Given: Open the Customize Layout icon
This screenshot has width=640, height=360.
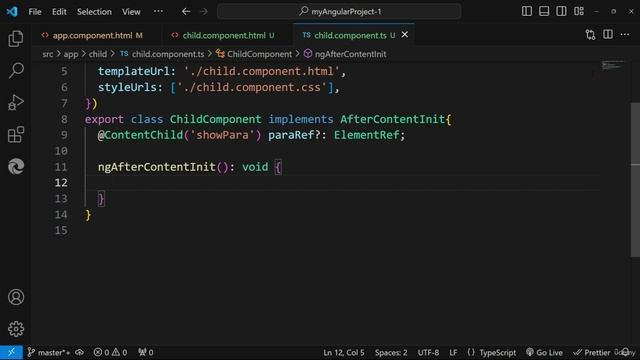Looking at the screenshot, I should click(x=578, y=11).
